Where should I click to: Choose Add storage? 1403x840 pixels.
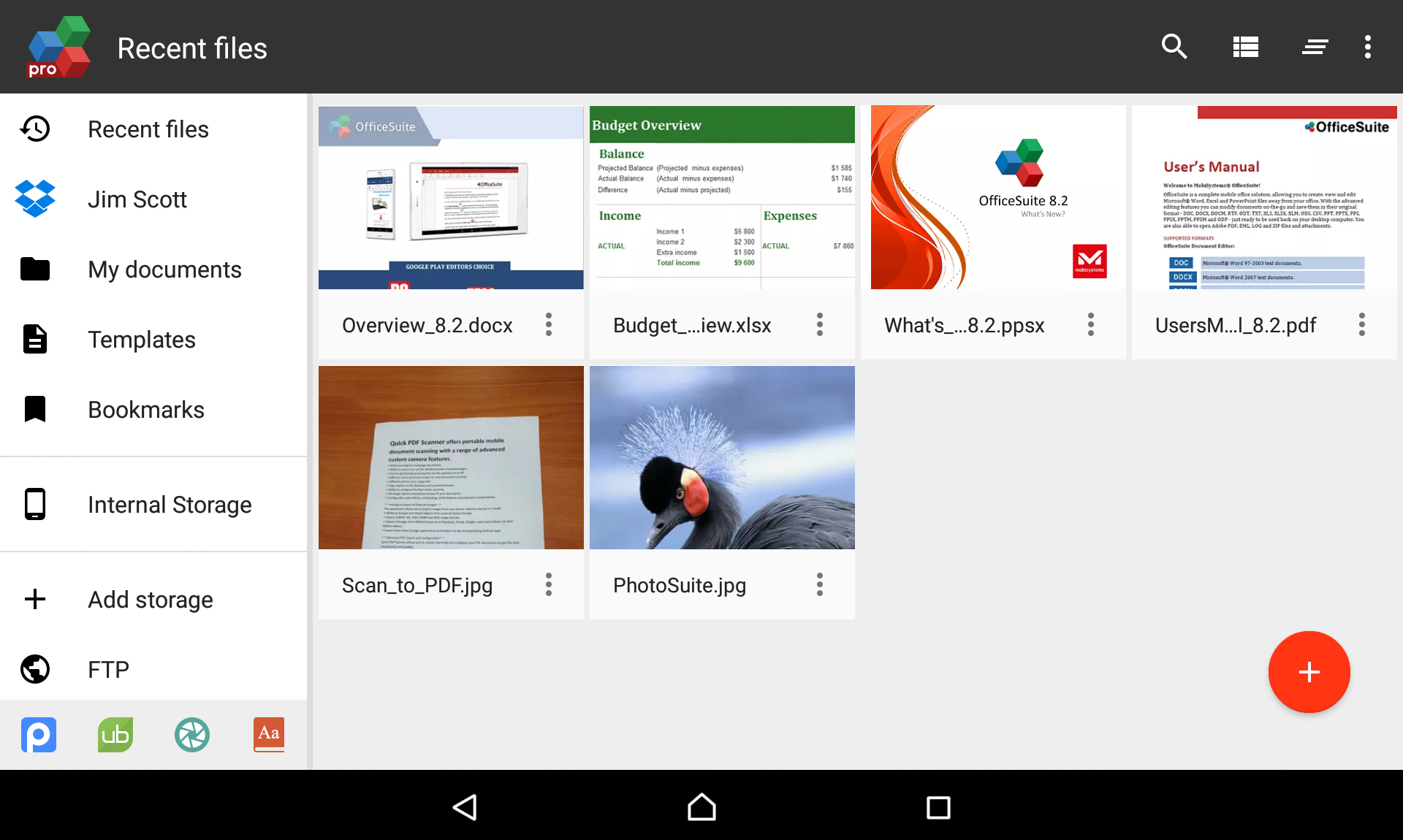[x=153, y=599]
